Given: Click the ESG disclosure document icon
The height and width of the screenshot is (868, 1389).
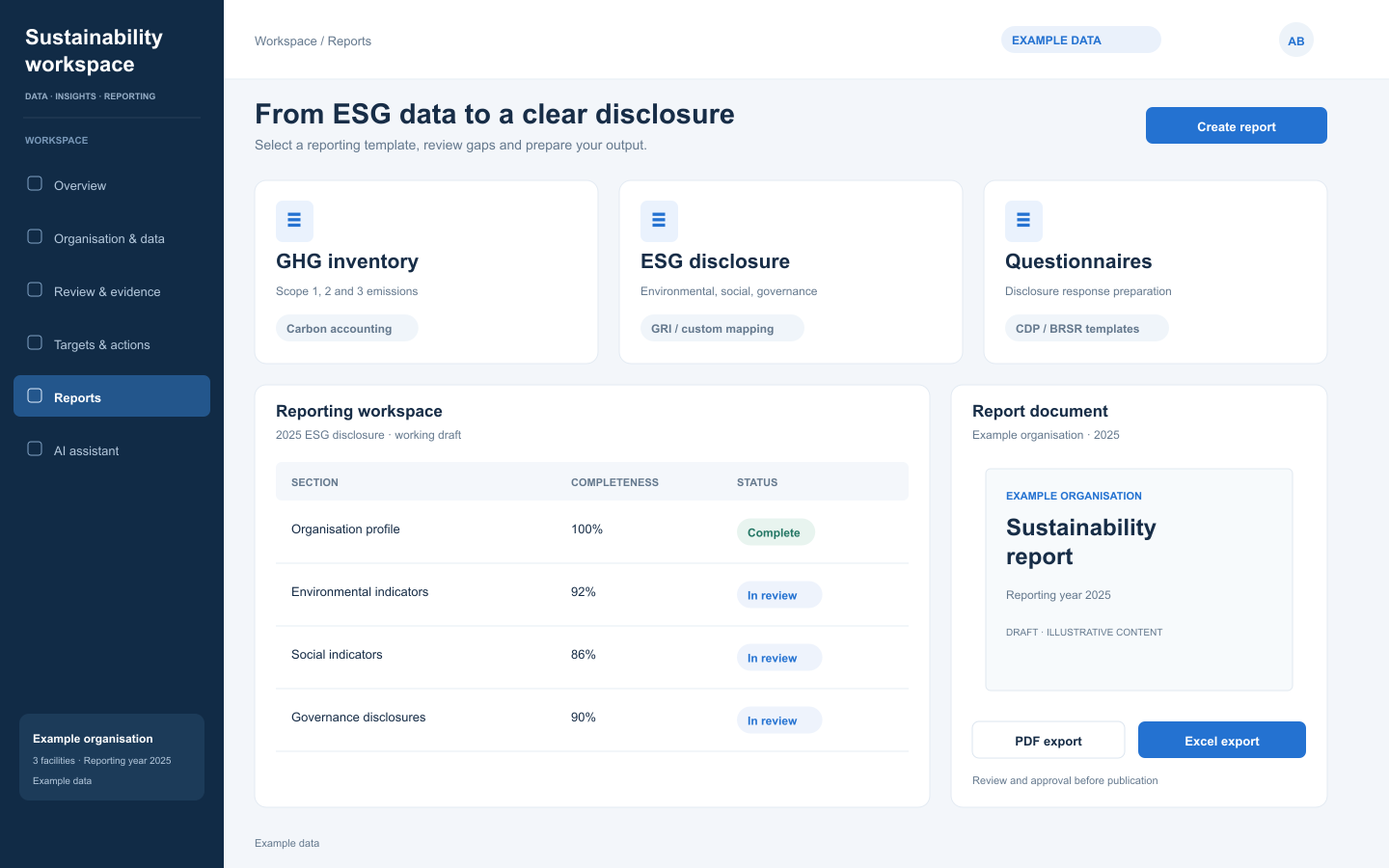Looking at the screenshot, I should 659,221.
